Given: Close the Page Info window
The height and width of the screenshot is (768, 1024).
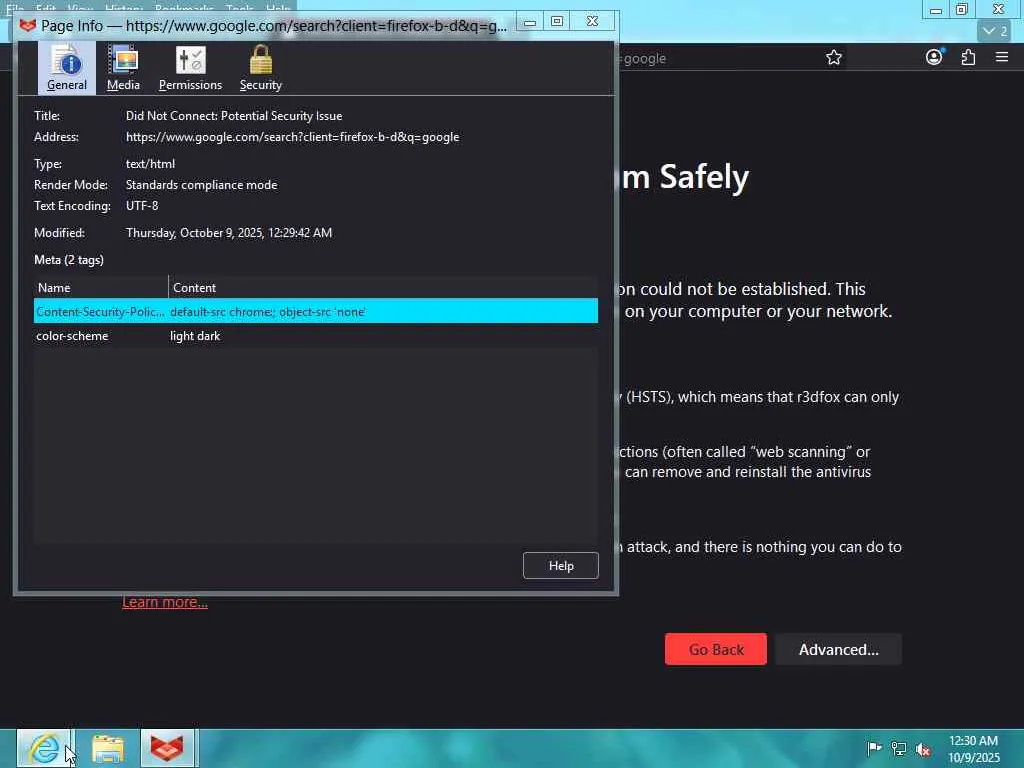Looking at the screenshot, I should click(x=592, y=22).
